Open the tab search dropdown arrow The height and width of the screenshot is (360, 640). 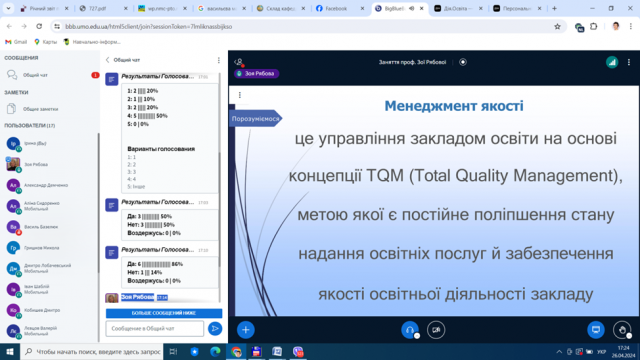[8, 9]
